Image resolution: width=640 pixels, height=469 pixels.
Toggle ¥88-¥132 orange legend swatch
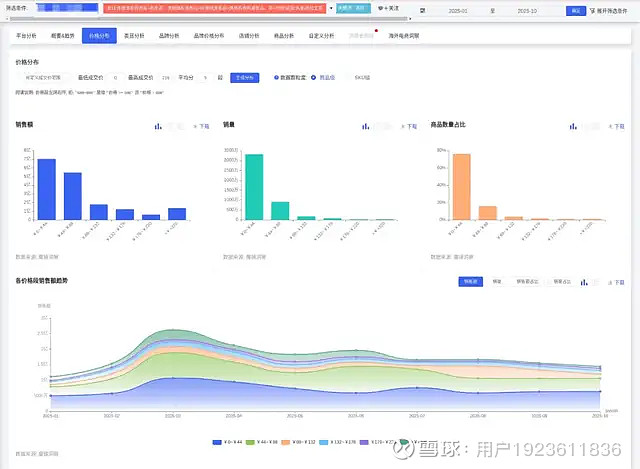click(x=286, y=442)
